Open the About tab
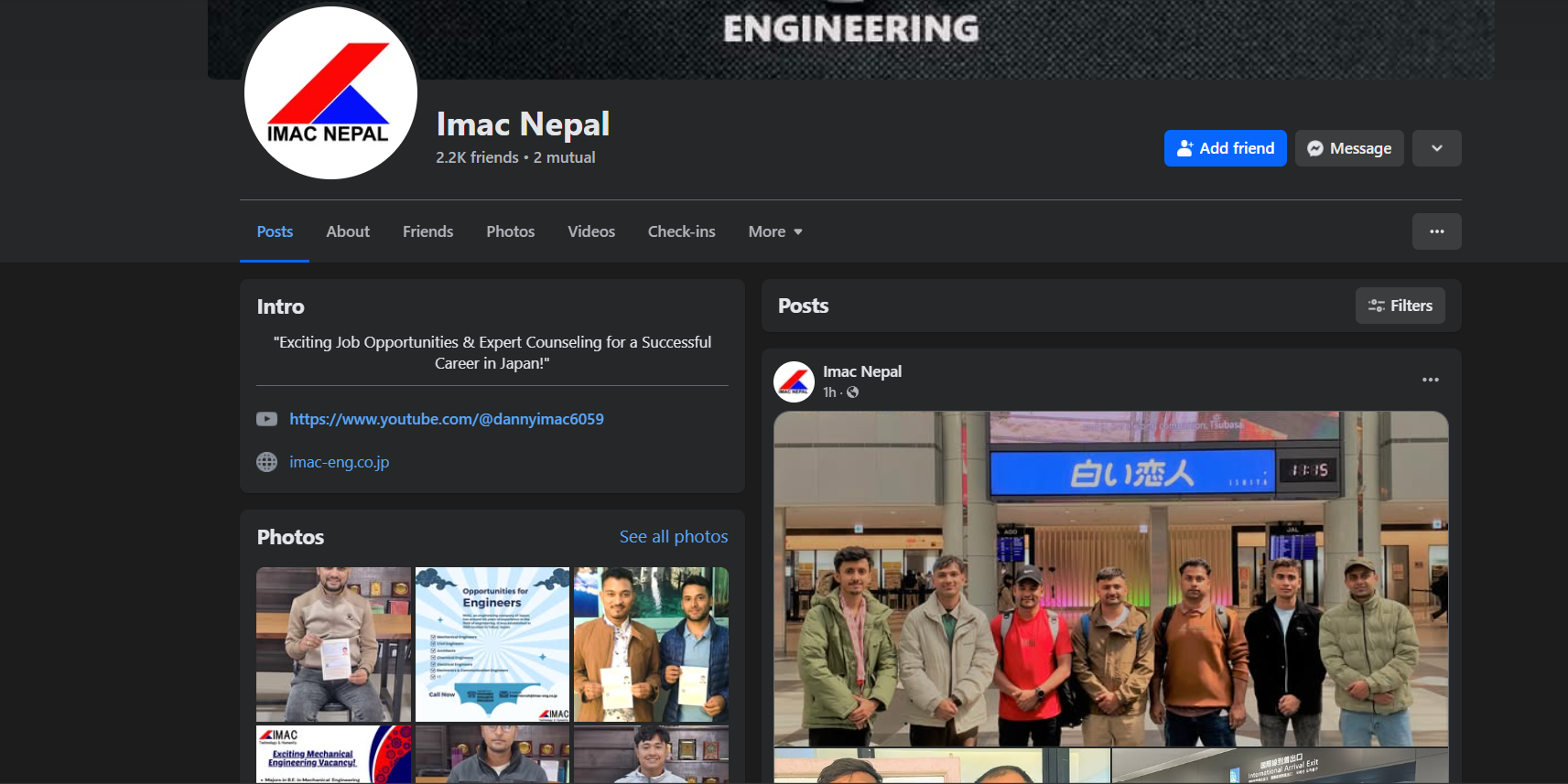This screenshot has width=1568, height=784. (x=348, y=231)
